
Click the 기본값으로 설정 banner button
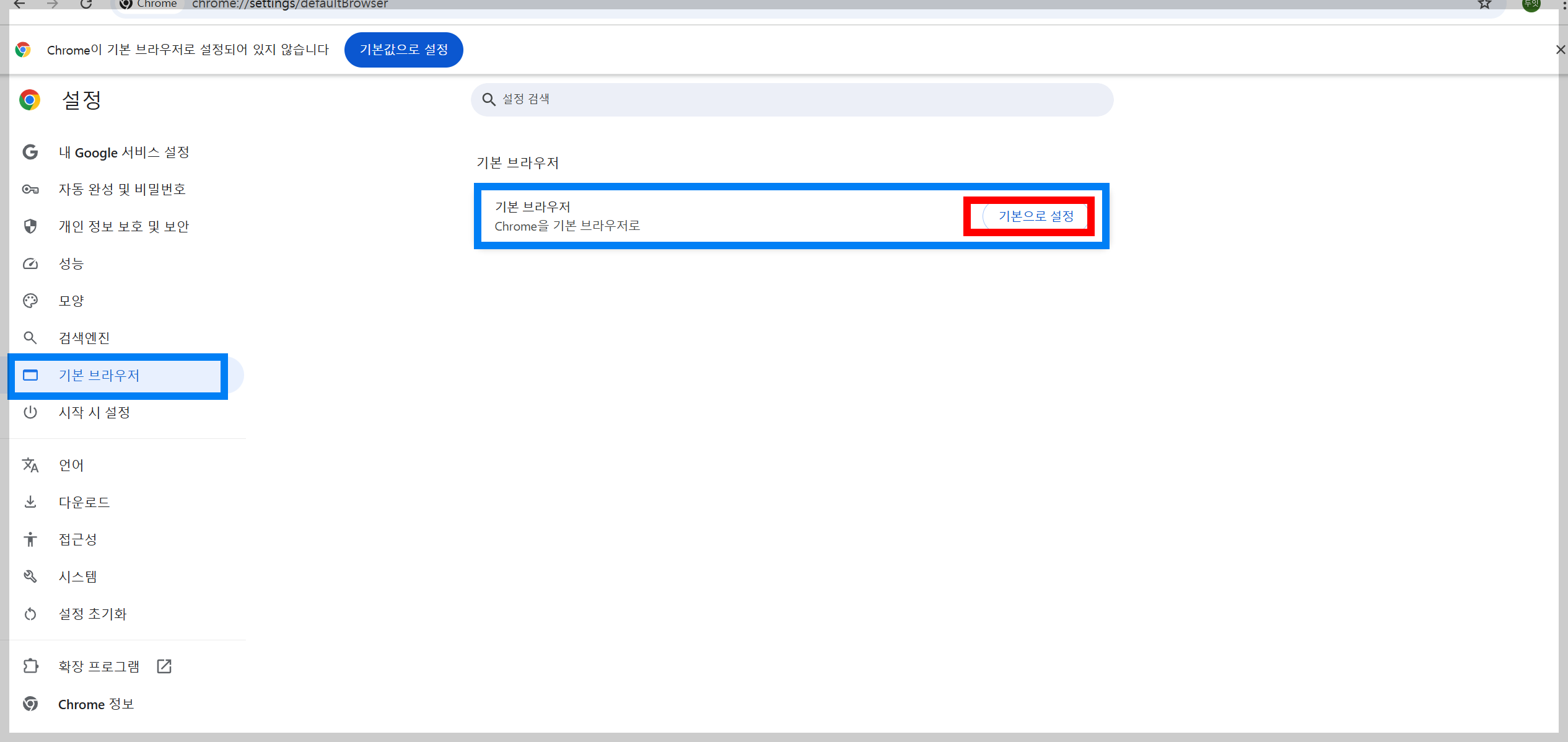403,50
